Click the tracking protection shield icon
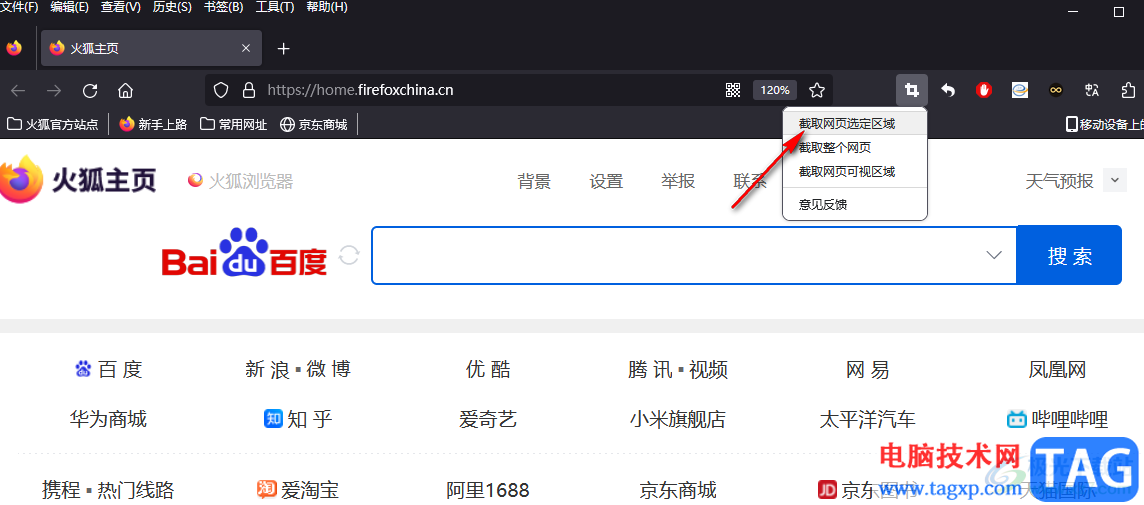1144x505 pixels. tap(221, 90)
